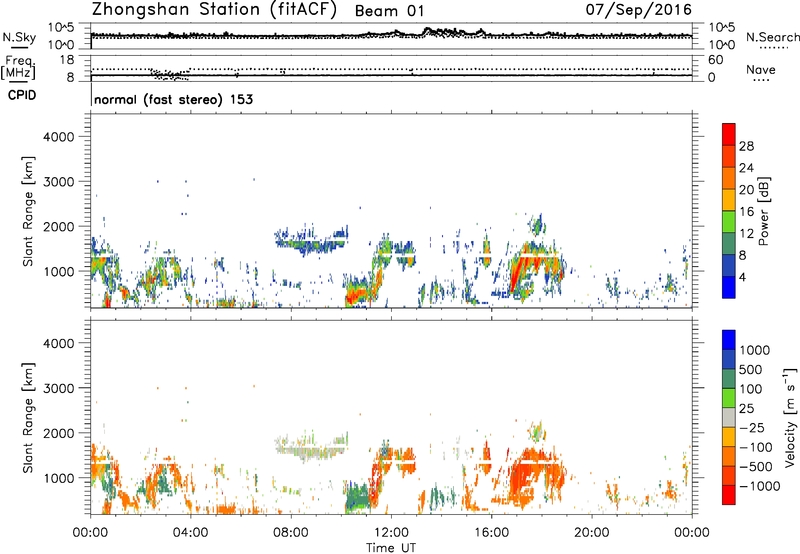The image size is (800, 554).
Task: Pick the grey segment of the Velocity colorbar
Action: pos(729,417)
